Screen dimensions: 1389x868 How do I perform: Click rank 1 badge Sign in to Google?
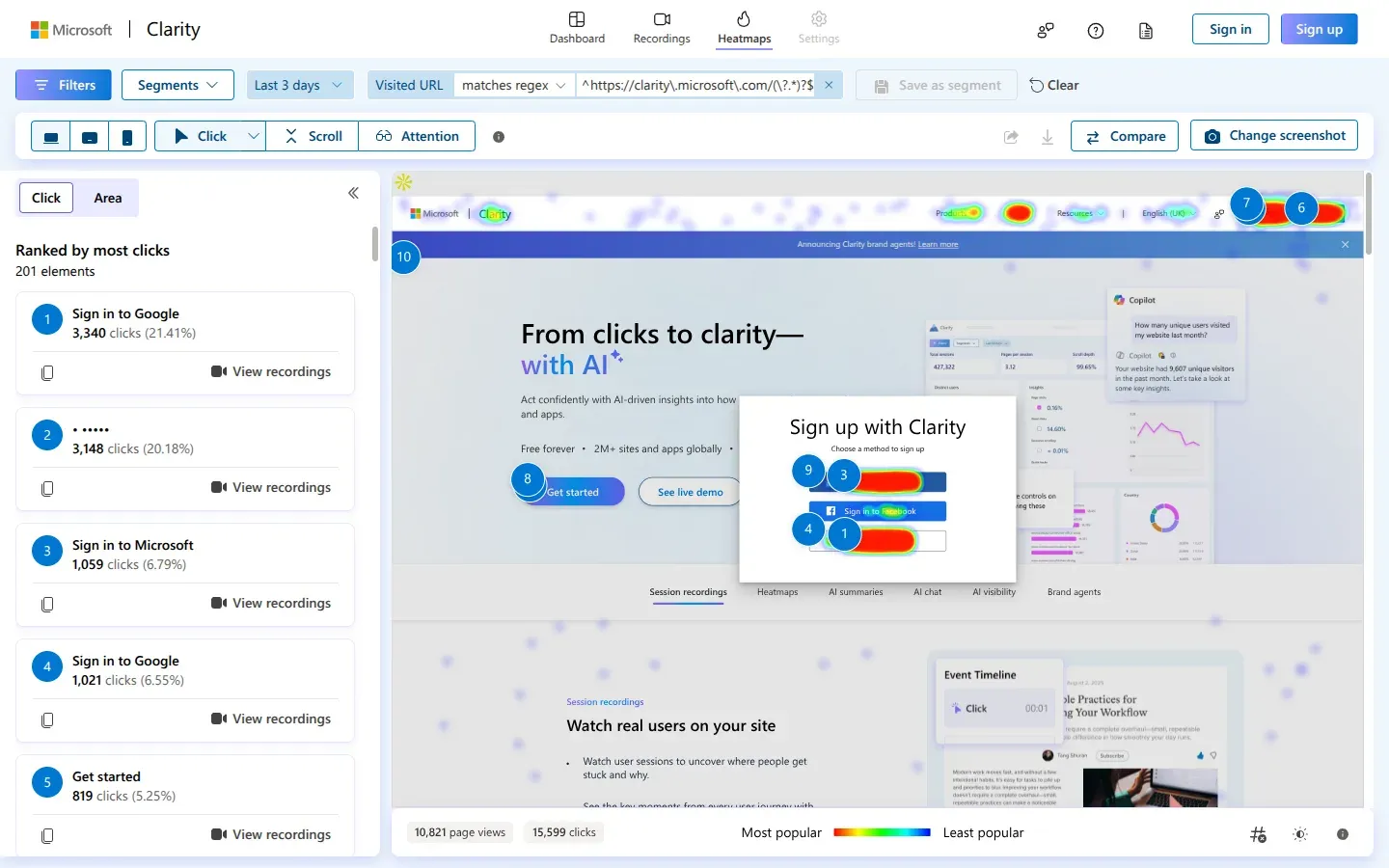click(47, 319)
